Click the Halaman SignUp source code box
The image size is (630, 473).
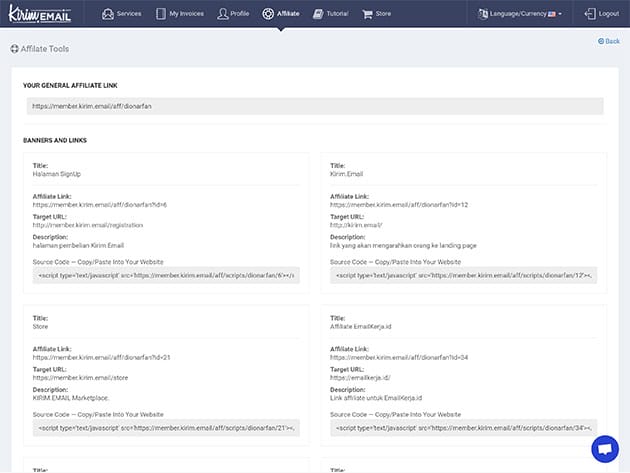(x=166, y=274)
